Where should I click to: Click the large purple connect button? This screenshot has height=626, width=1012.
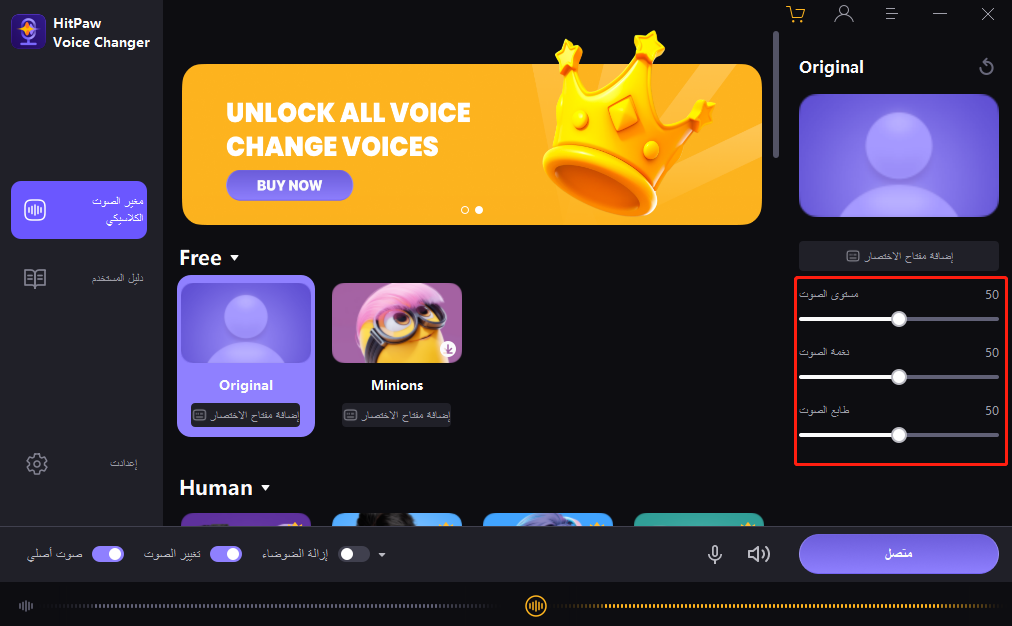point(898,554)
